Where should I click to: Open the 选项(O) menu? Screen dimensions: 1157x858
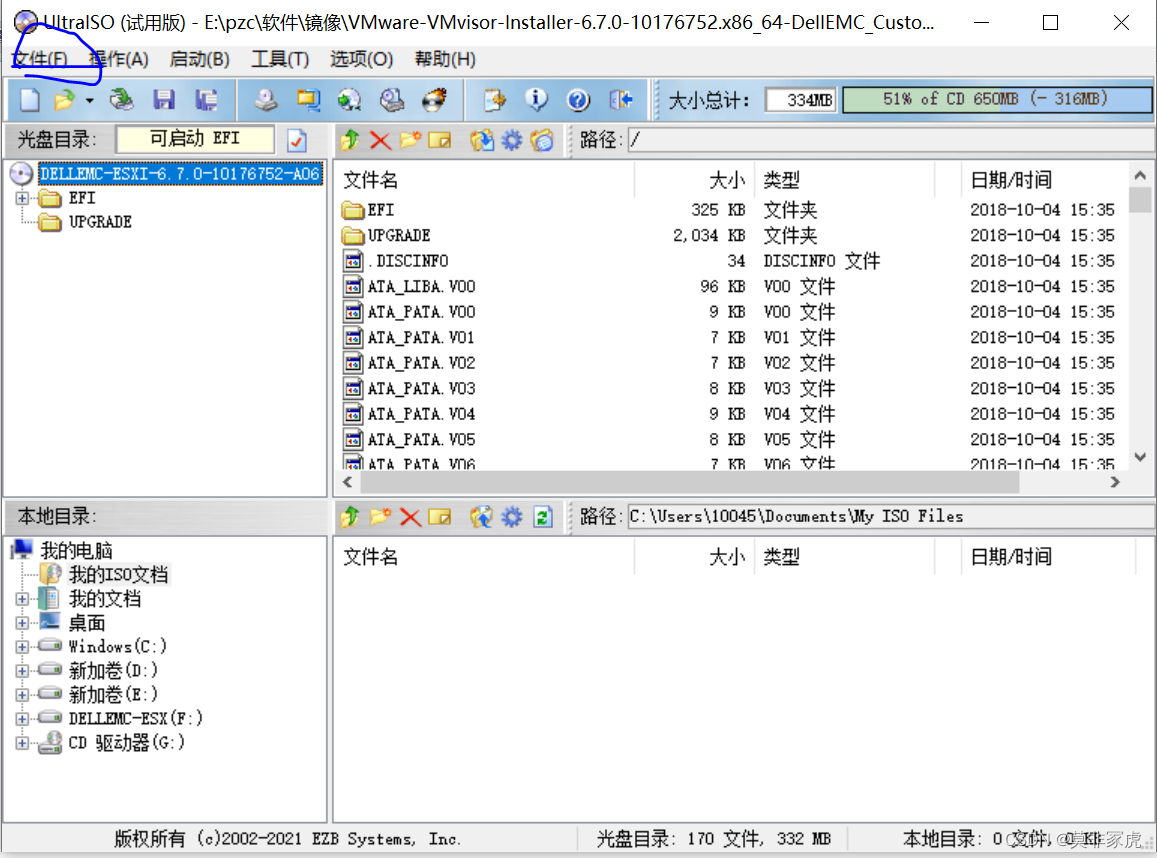point(362,59)
